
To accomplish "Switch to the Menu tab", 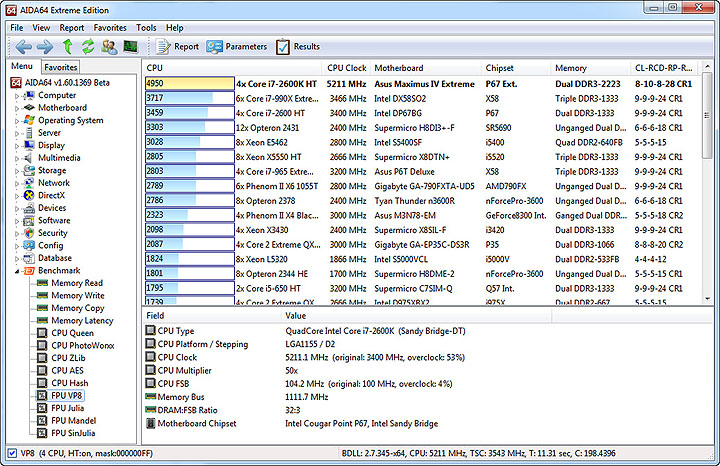I will pos(22,66).
